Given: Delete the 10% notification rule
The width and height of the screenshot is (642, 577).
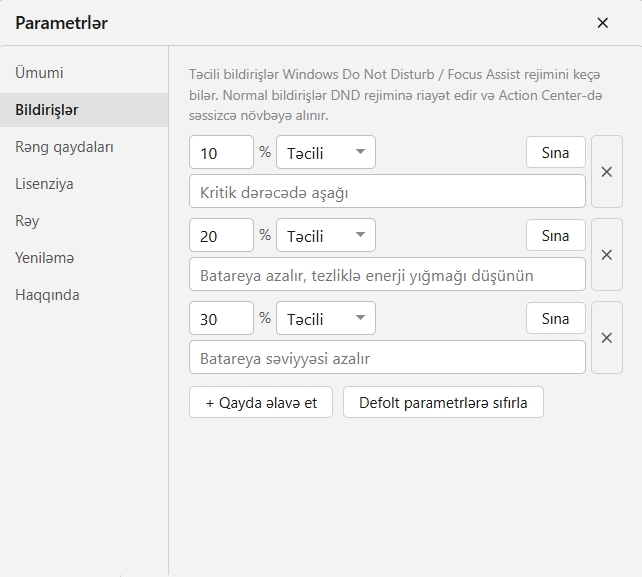Looking at the screenshot, I should pos(607,172).
